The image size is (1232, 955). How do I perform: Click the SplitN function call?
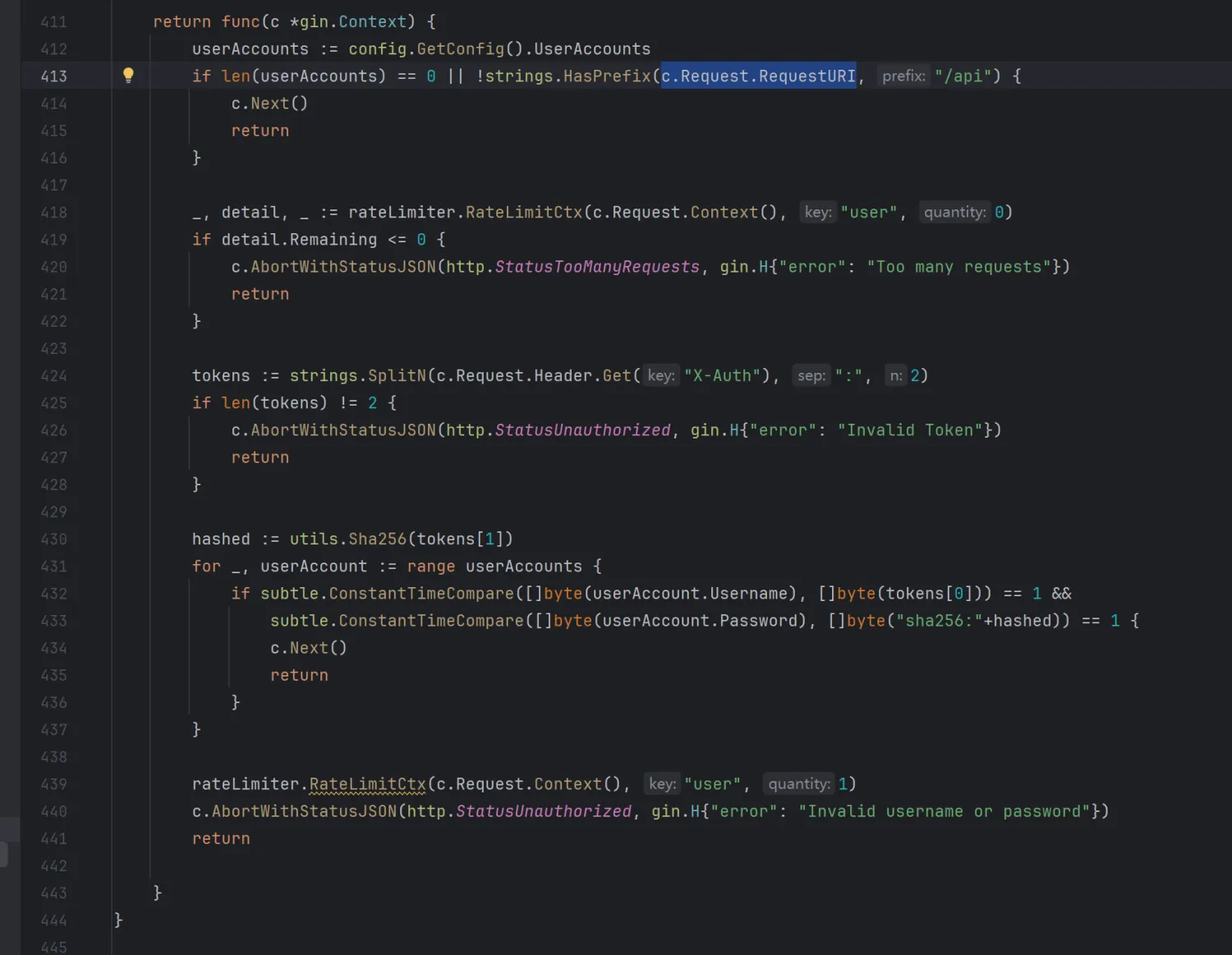point(397,376)
